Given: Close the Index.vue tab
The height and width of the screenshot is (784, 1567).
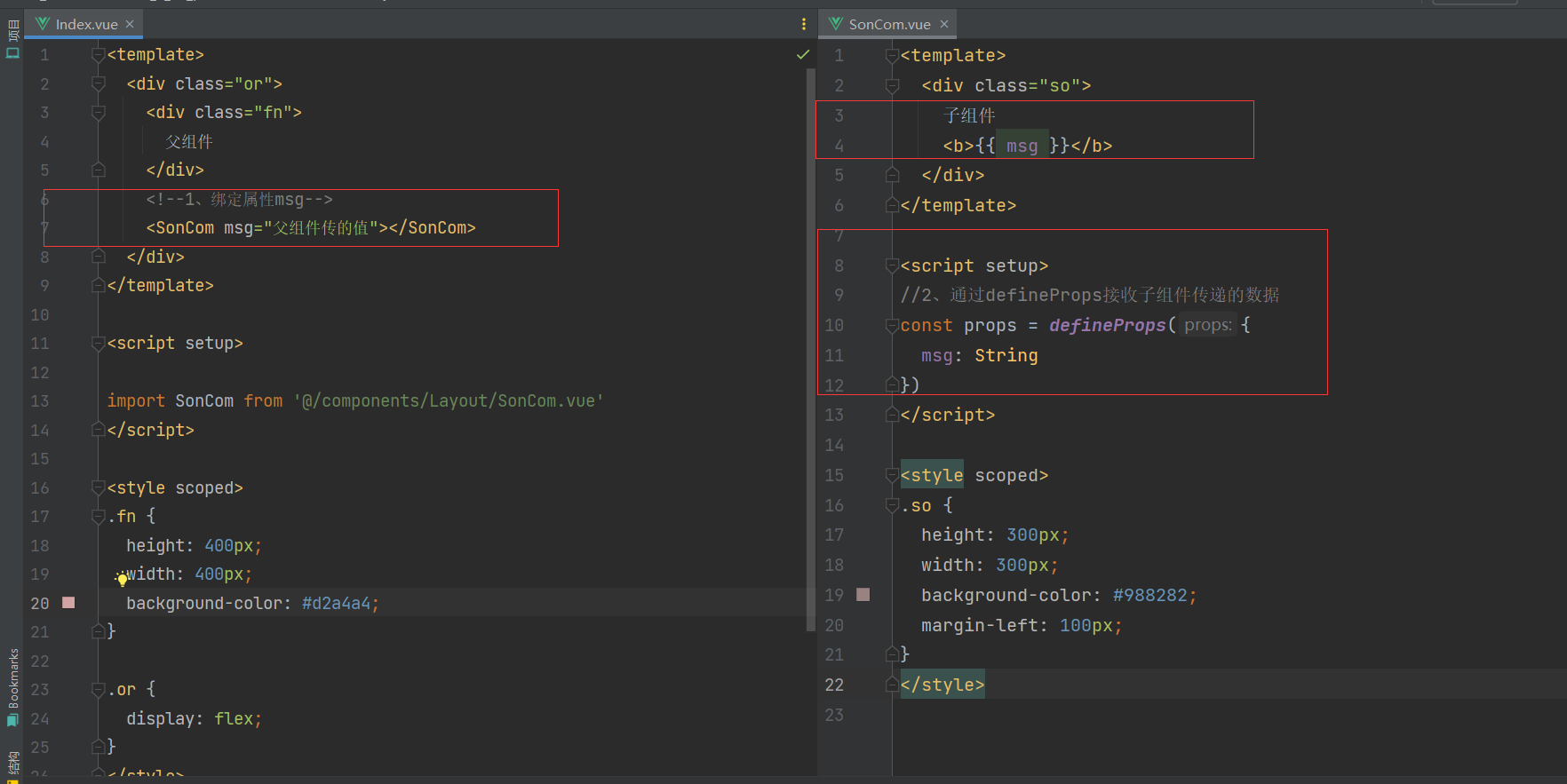Looking at the screenshot, I should click(130, 24).
